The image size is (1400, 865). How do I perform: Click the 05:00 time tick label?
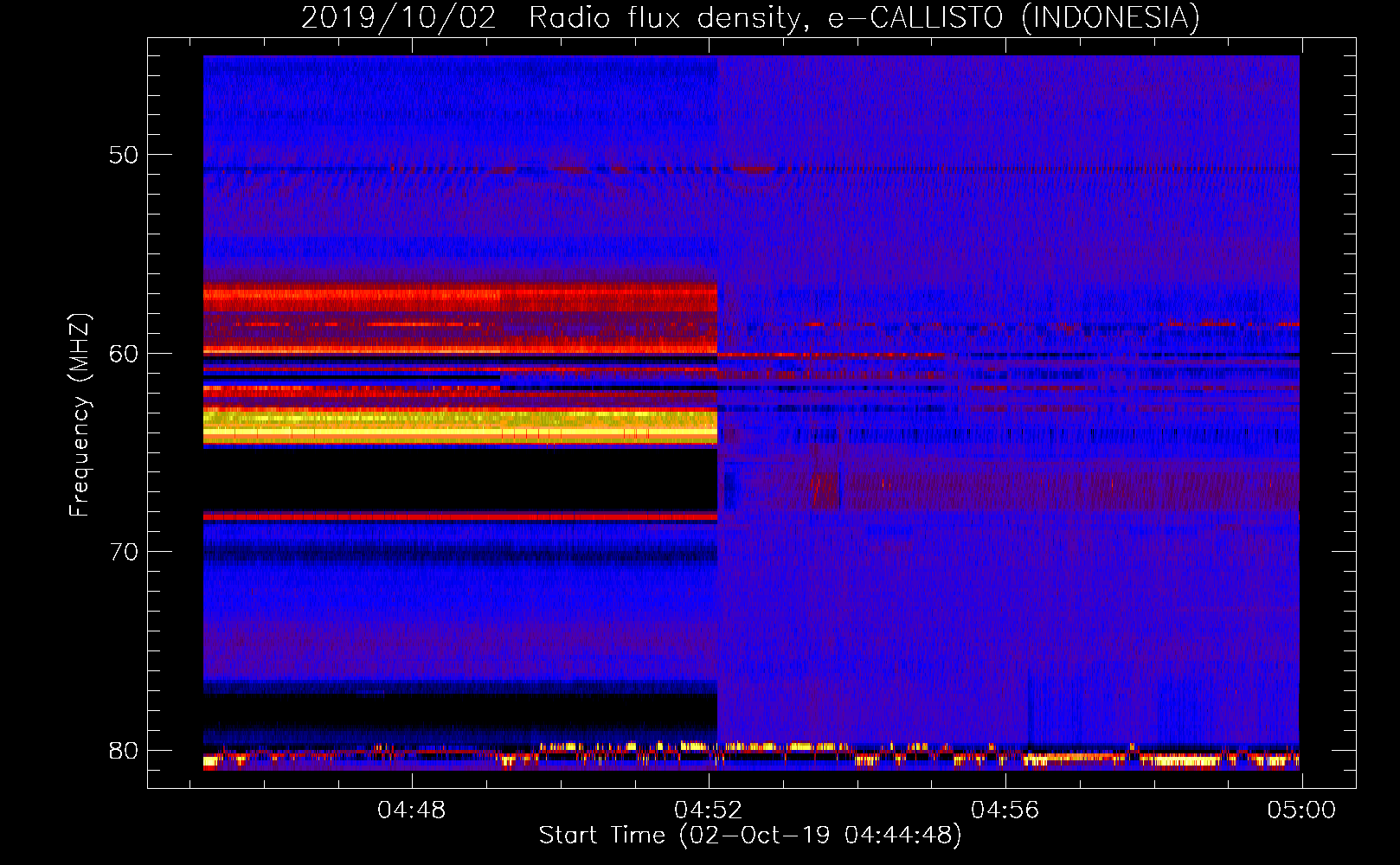pyautogui.click(x=1302, y=811)
